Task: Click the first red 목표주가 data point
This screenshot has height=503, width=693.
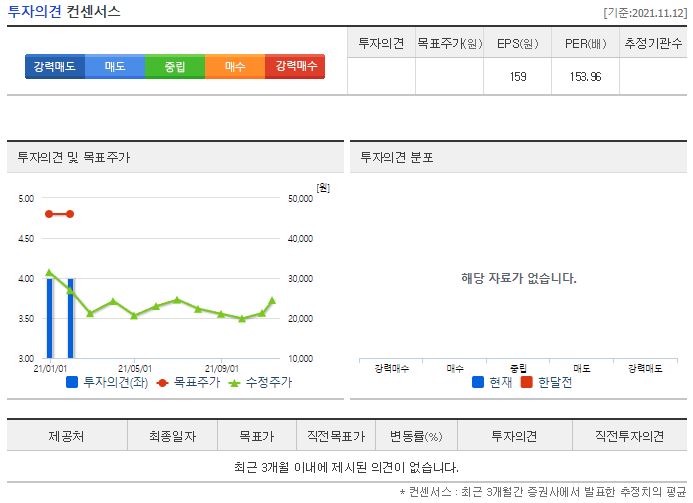Action: pos(49,214)
